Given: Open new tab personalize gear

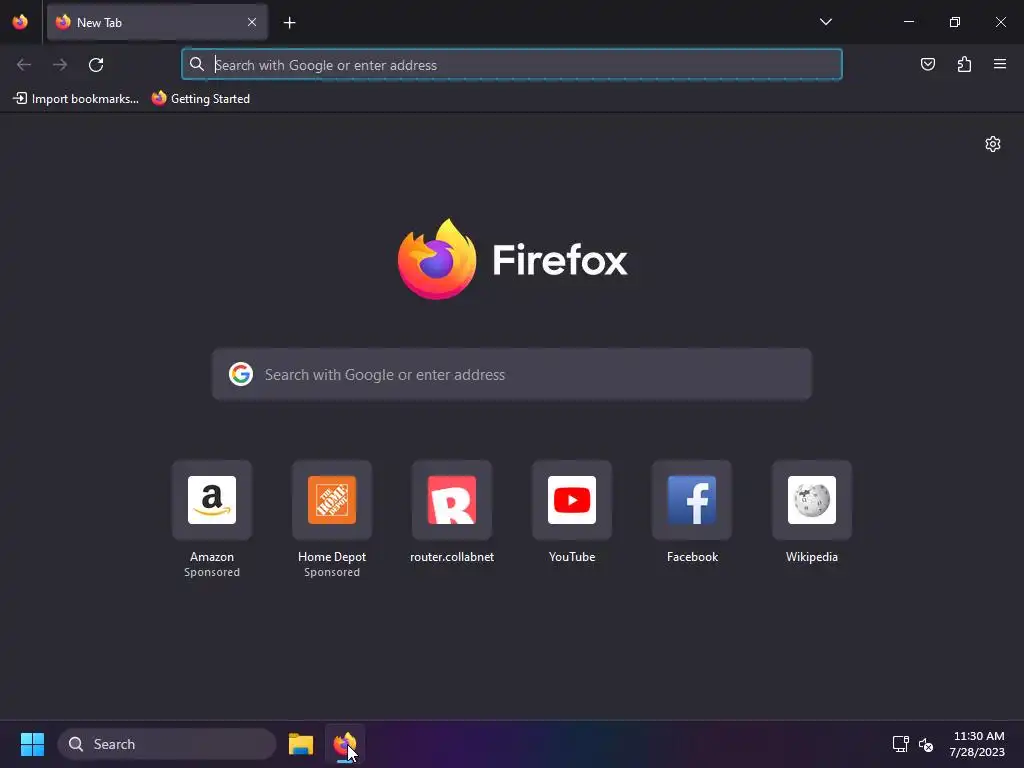Looking at the screenshot, I should pyautogui.click(x=993, y=144).
